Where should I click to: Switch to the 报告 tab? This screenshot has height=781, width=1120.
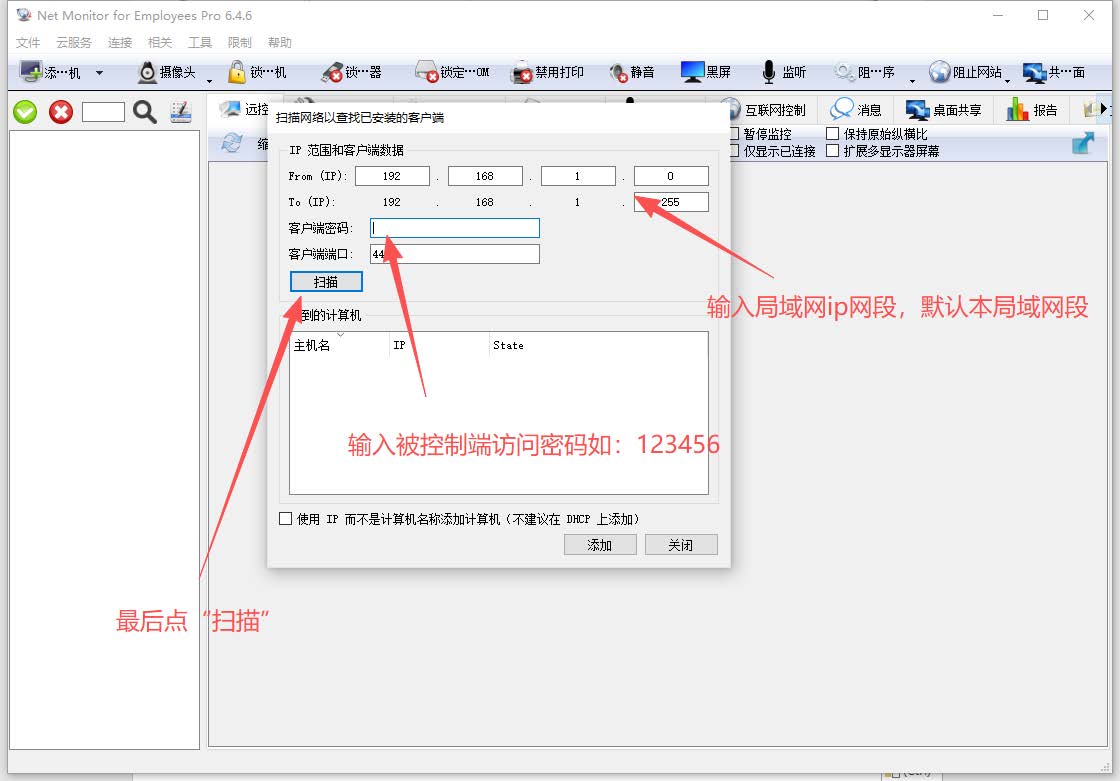click(x=1033, y=110)
